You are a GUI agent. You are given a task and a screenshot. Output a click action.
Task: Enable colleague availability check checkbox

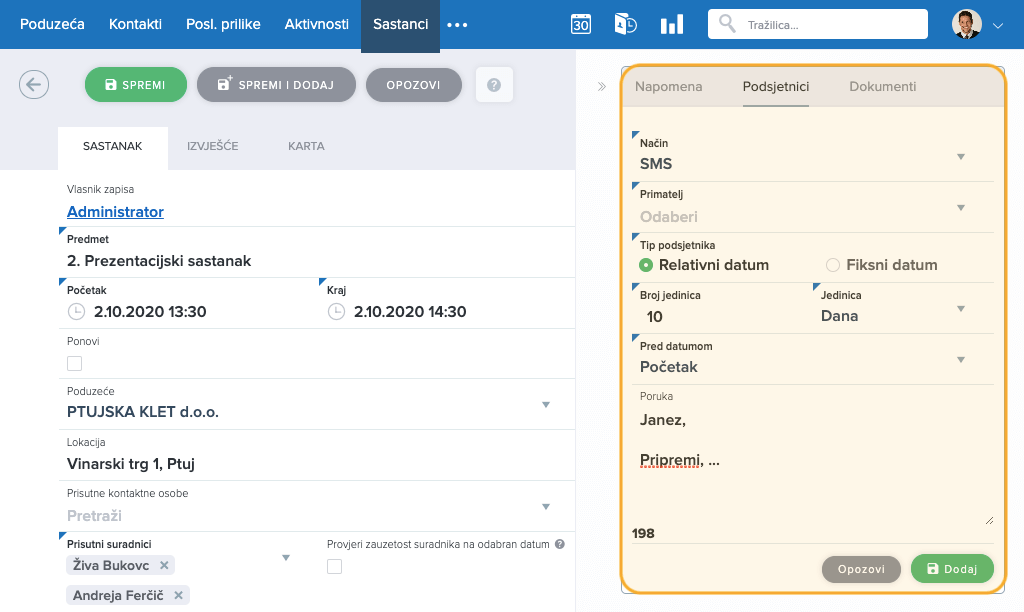pos(334,566)
